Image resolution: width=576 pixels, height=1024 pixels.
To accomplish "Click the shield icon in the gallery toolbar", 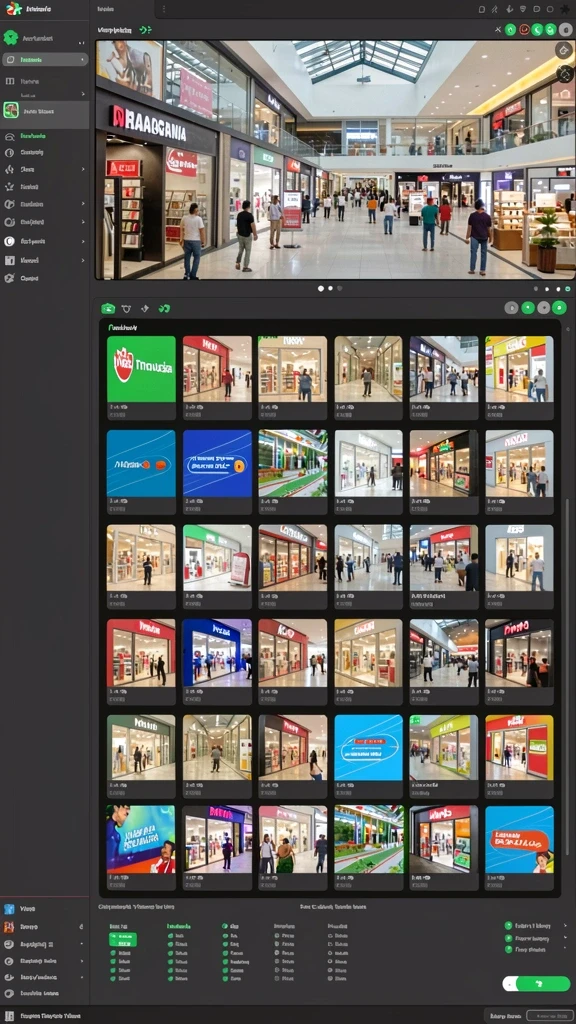I will pyautogui.click(x=127, y=308).
